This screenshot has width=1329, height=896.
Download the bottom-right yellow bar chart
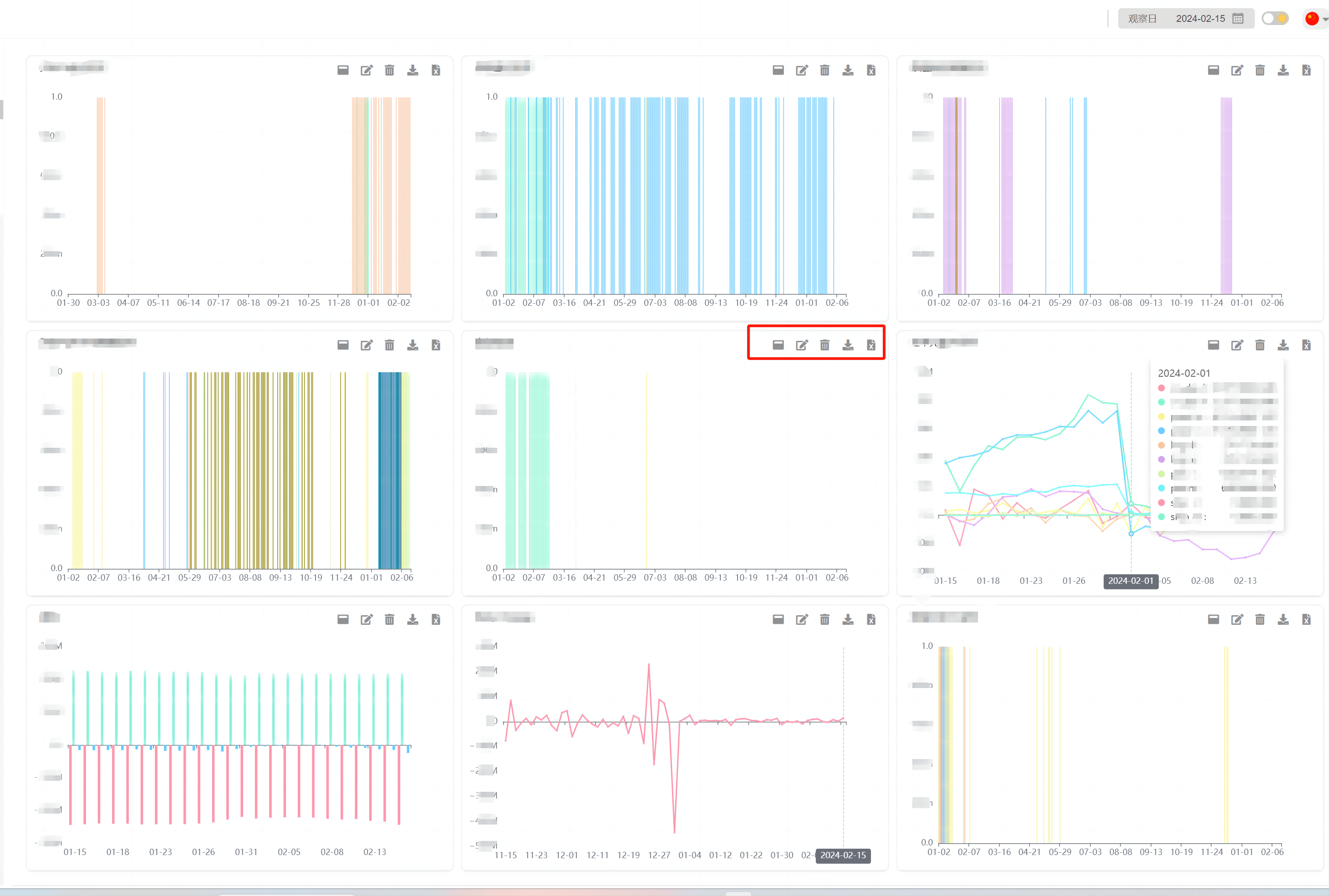coord(1283,619)
